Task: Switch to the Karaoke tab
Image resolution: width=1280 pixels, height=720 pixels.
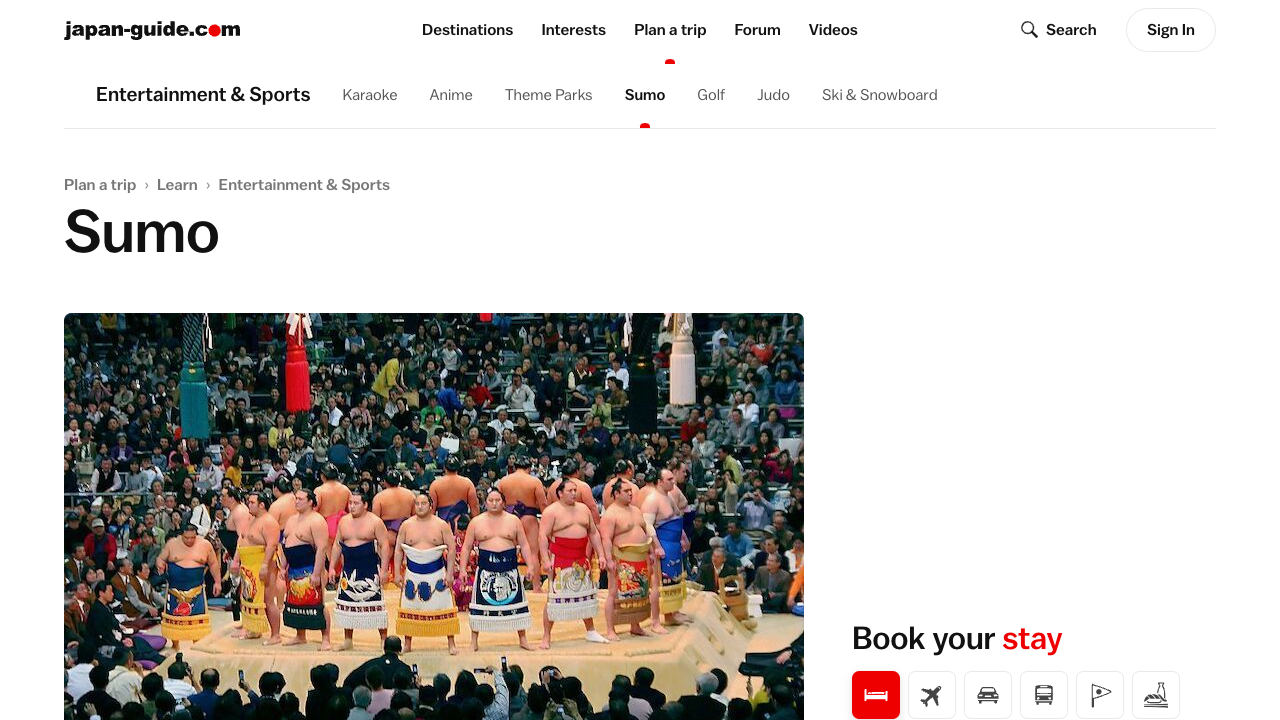Action: 370,95
